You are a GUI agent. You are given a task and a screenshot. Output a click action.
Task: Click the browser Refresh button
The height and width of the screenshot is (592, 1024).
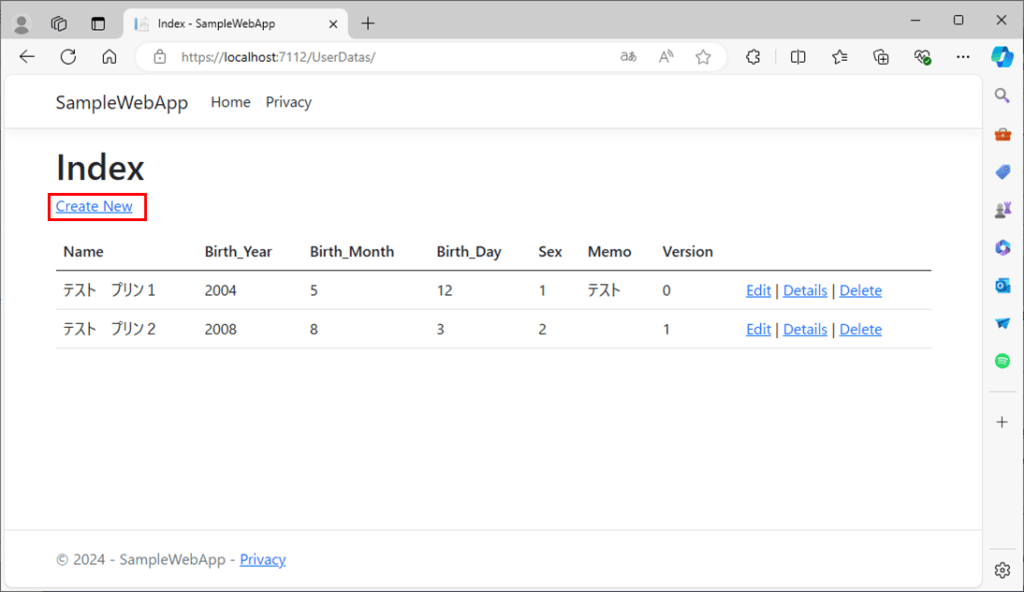pos(68,57)
